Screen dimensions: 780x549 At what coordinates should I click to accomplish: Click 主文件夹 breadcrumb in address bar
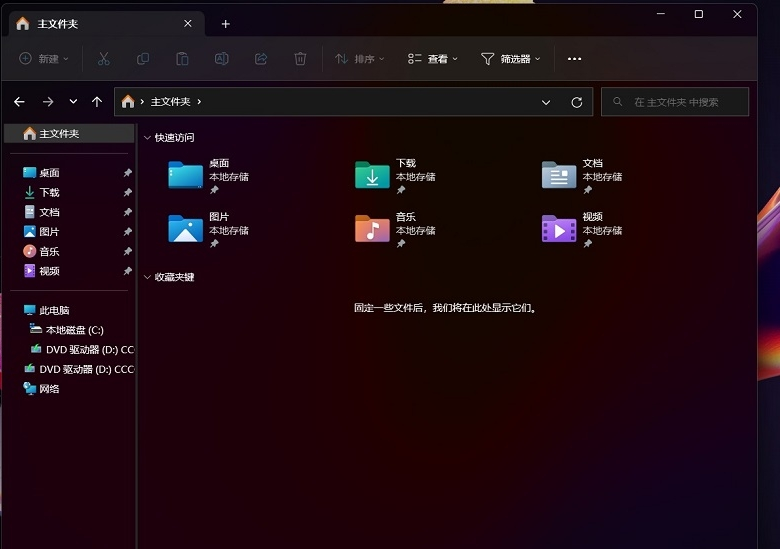[171, 102]
